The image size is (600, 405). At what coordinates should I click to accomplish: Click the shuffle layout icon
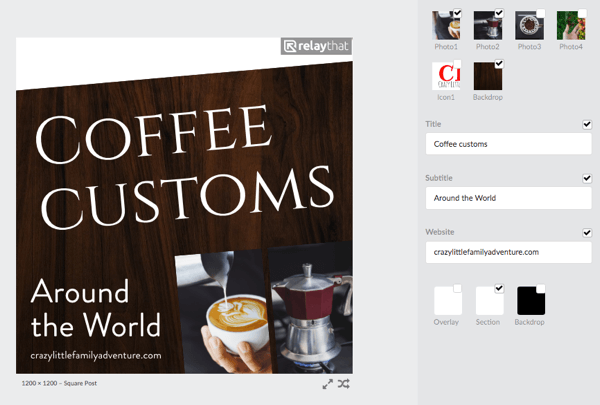click(x=344, y=384)
